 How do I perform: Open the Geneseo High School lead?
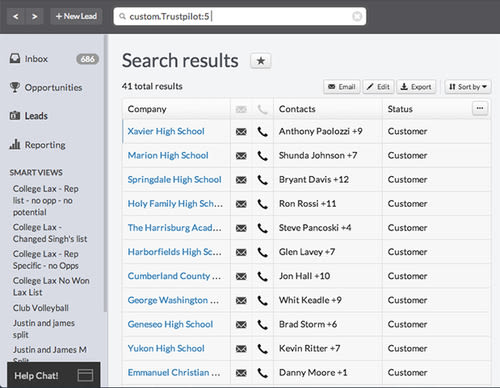[170, 324]
